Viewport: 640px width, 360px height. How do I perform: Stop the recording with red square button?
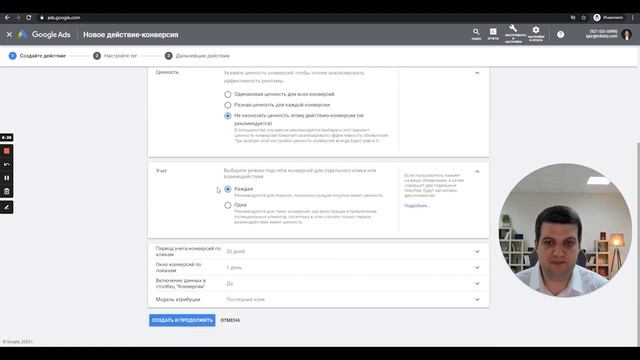(x=7, y=151)
